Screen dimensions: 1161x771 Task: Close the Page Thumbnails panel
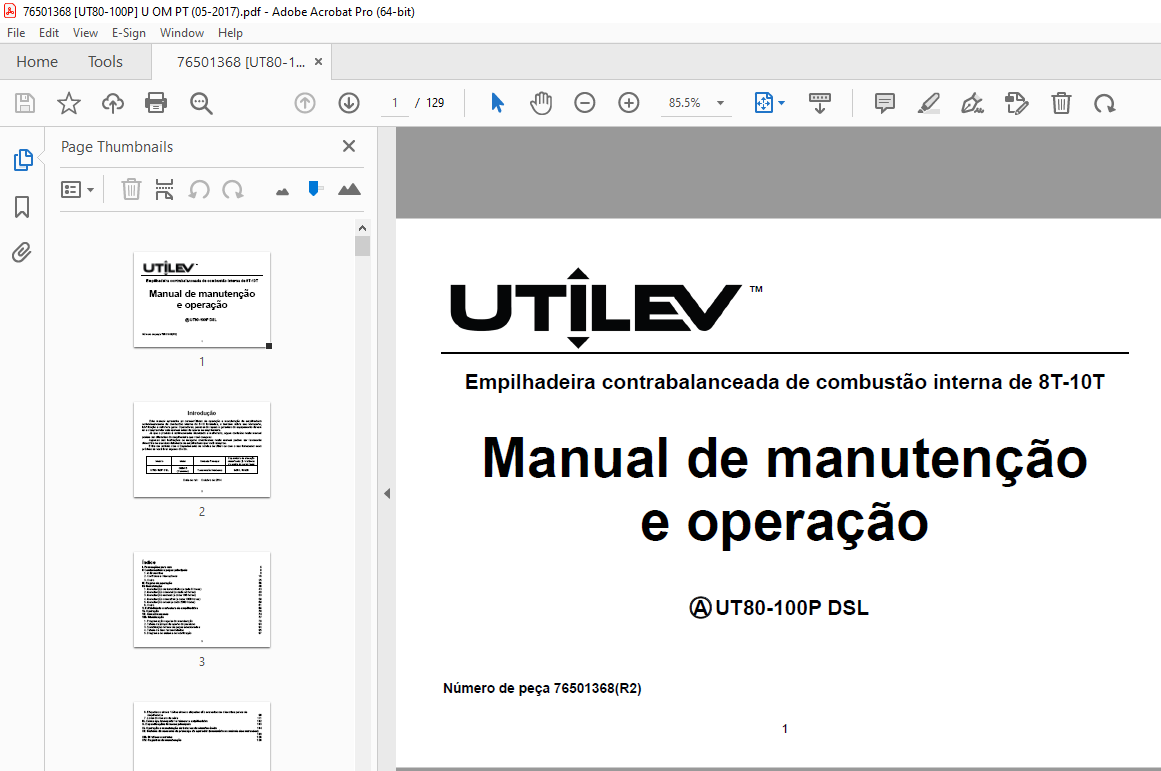coord(349,146)
